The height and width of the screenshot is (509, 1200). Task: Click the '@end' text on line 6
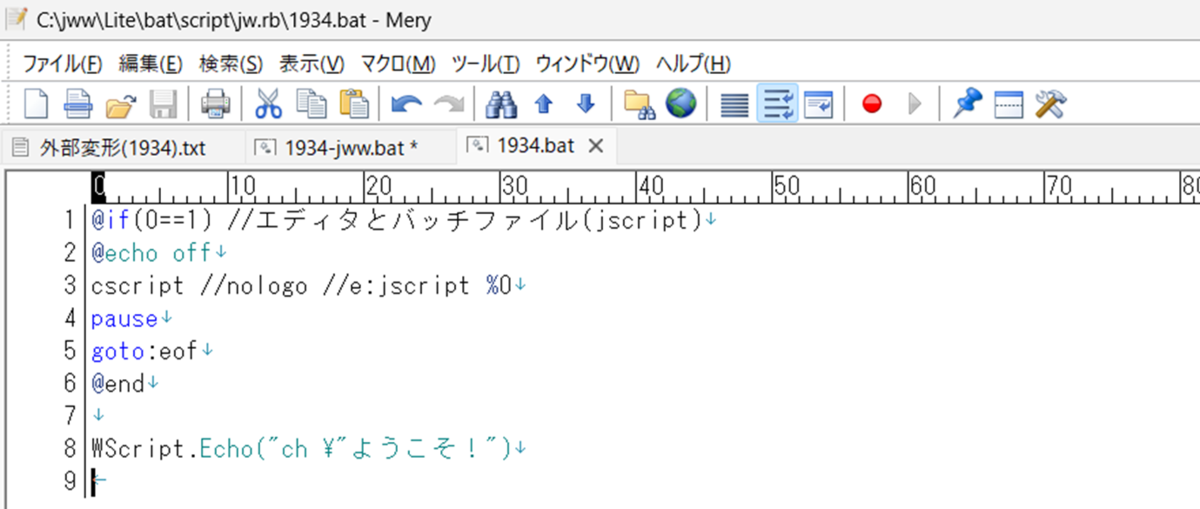point(118,384)
